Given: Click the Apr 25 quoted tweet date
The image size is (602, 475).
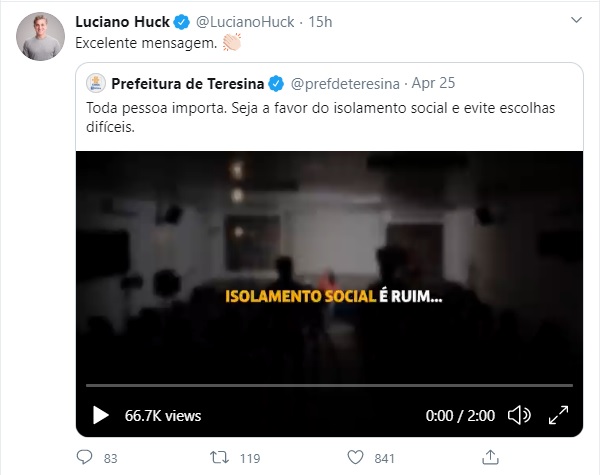Looking at the screenshot, I should pyautogui.click(x=433, y=83).
